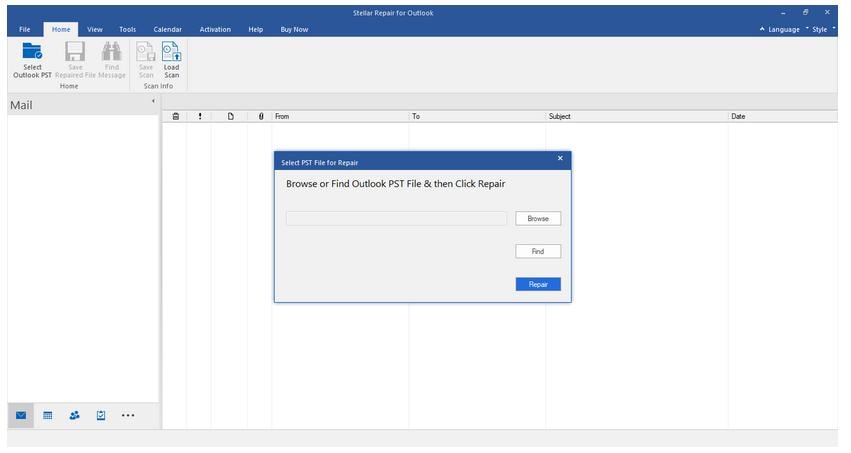Minimize the Stellar Repair window
This screenshot has width=851, height=453.
(783, 12)
